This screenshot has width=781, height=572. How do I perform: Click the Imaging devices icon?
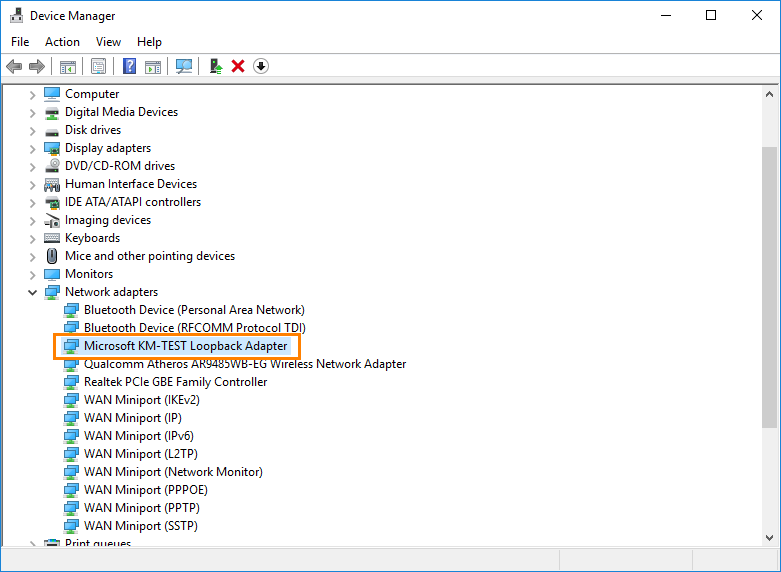pyautogui.click(x=52, y=220)
